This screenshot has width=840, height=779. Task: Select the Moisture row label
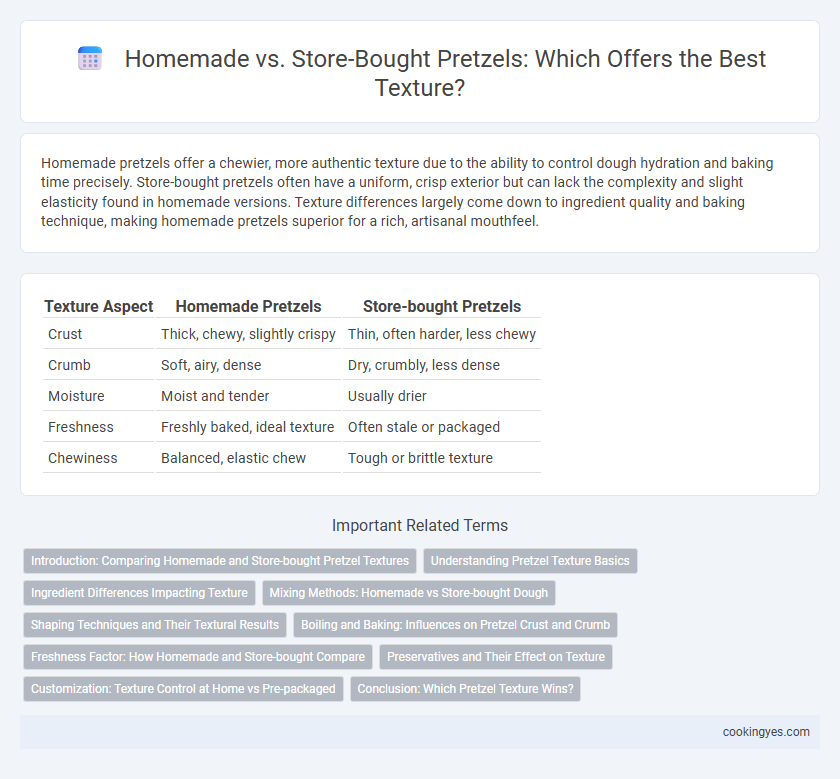pos(76,396)
